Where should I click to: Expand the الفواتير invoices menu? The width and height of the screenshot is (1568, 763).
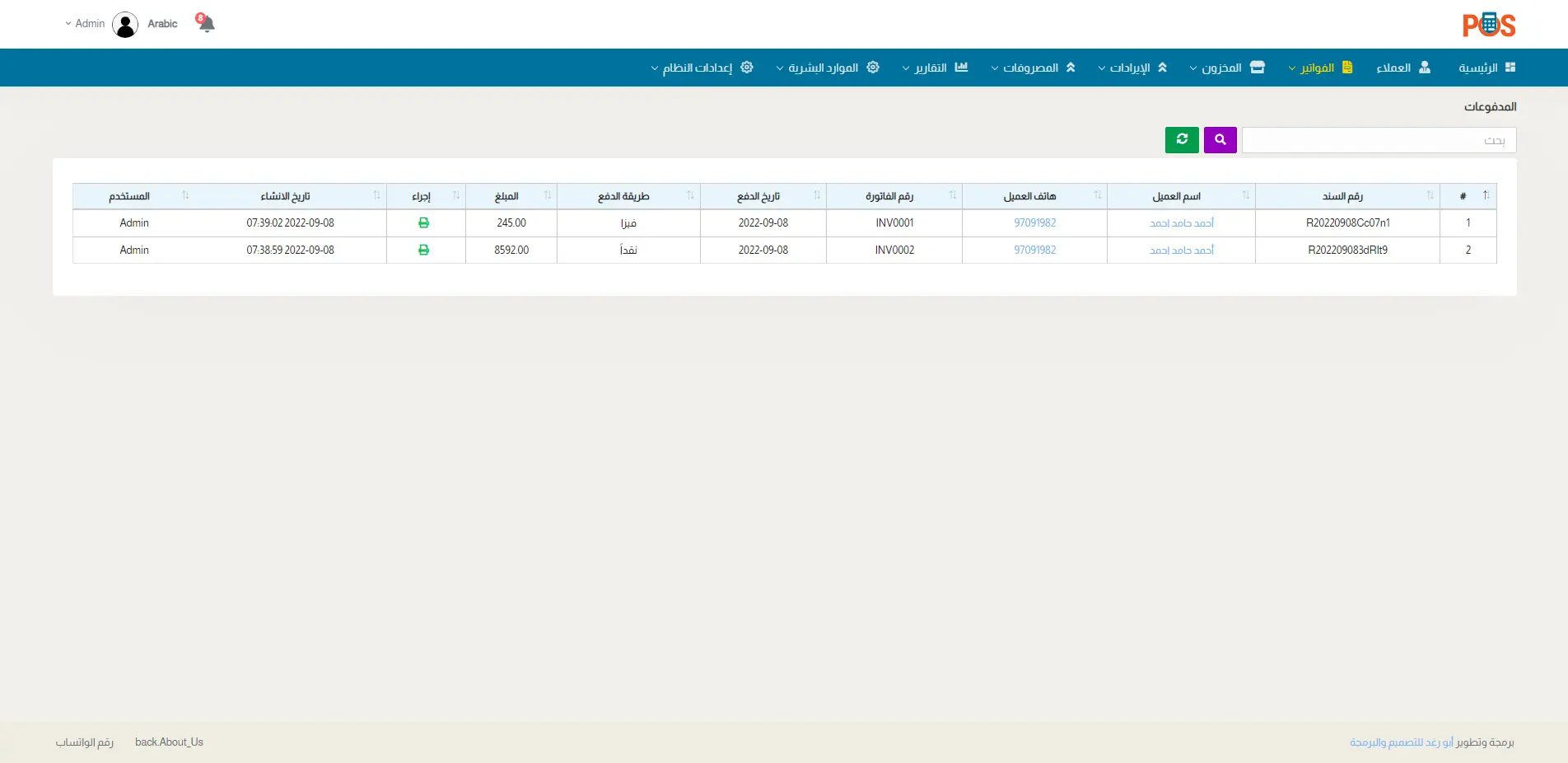[x=1320, y=68]
